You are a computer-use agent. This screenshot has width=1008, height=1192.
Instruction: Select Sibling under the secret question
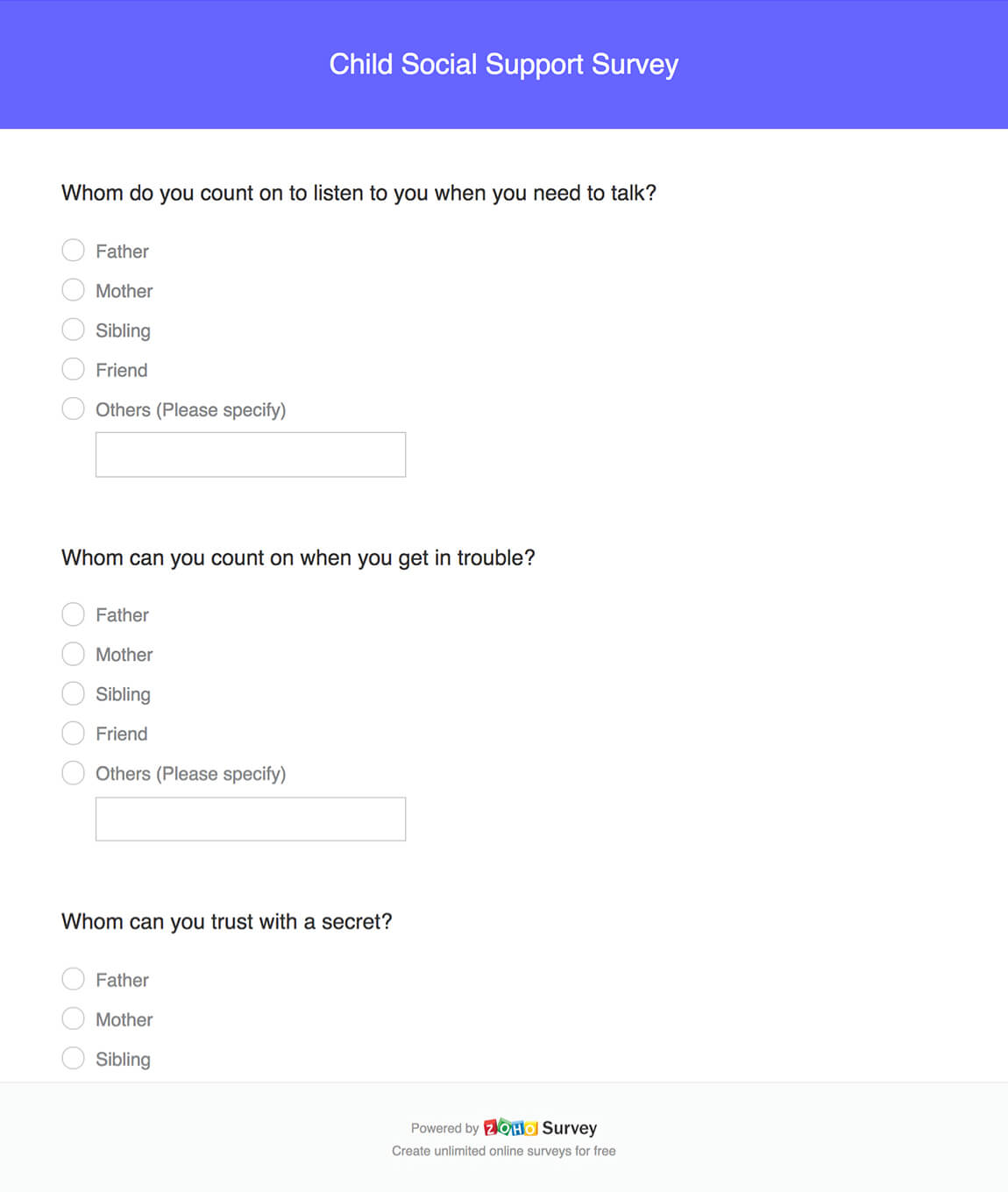pyautogui.click(x=74, y=1058)
